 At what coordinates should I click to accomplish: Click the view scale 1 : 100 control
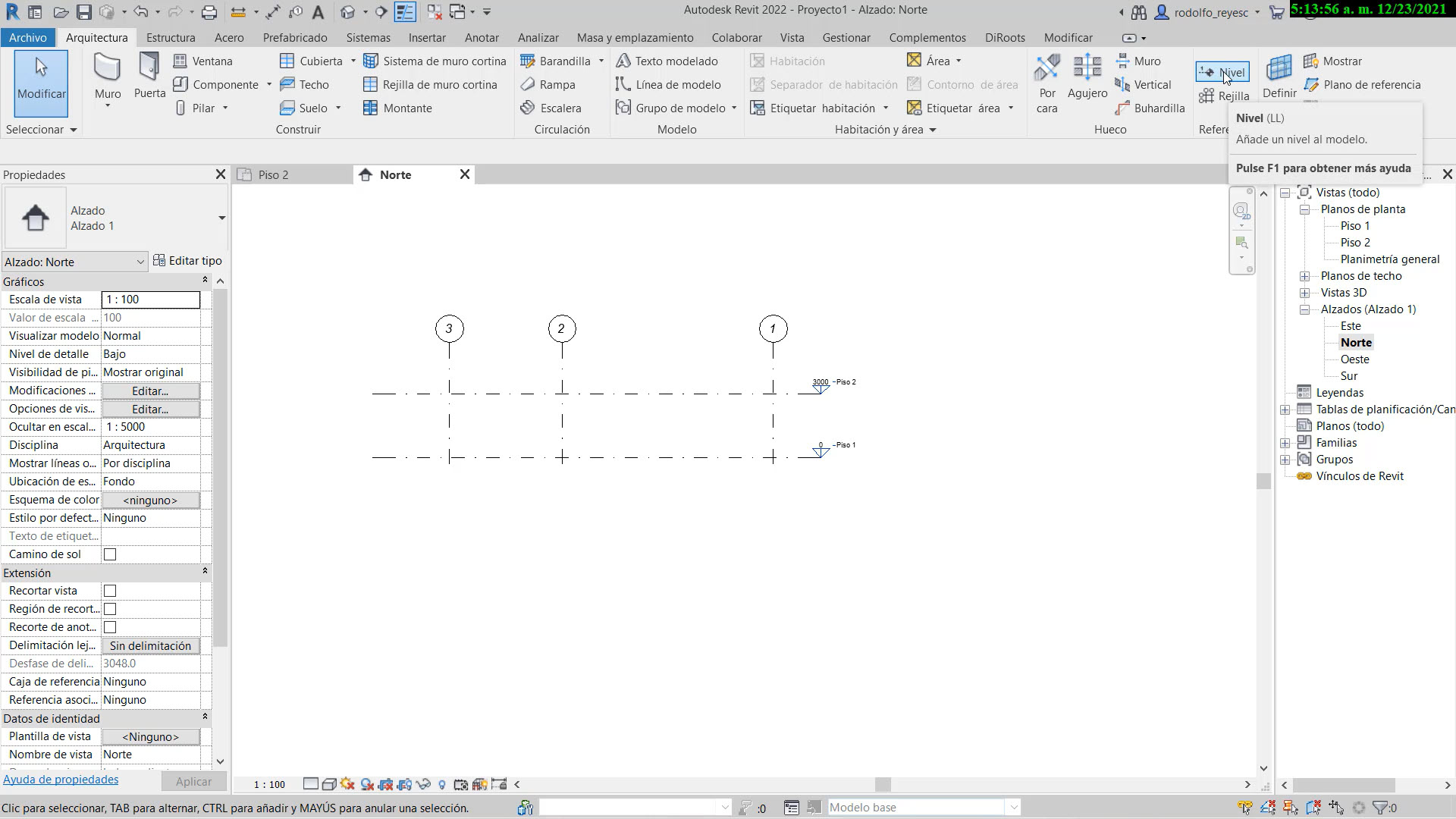[269, 784]
